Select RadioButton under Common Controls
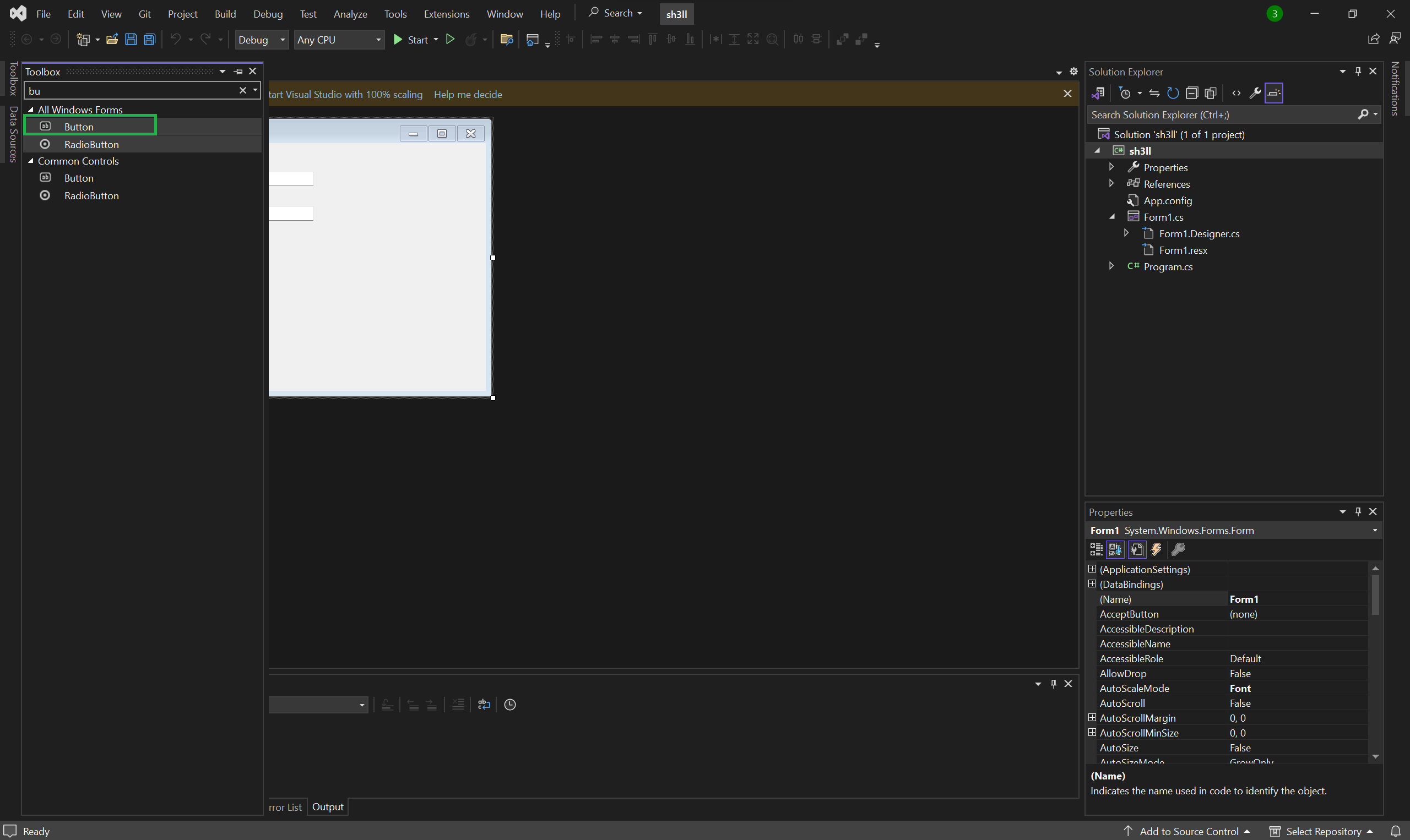This screenshot has height=840, width=1410. click(91, 196)
